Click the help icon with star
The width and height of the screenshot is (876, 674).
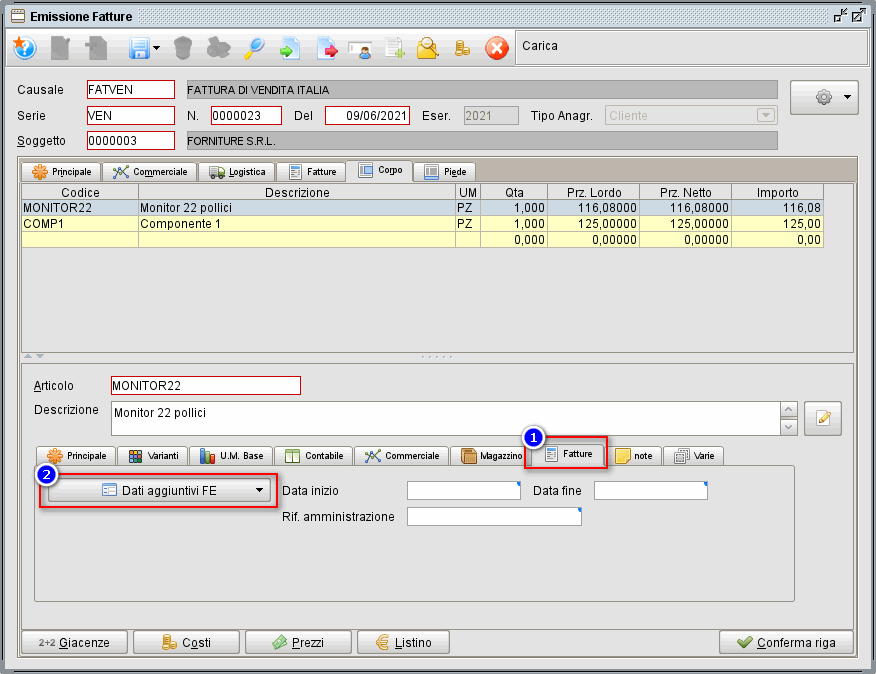(x=24, y=48)
